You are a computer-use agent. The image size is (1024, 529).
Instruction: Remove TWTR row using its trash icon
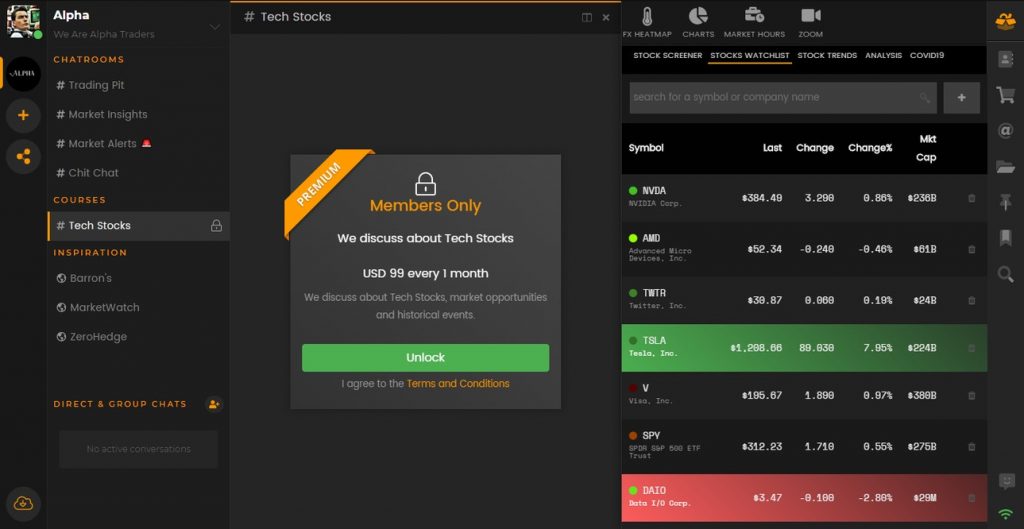click(971, 300)
